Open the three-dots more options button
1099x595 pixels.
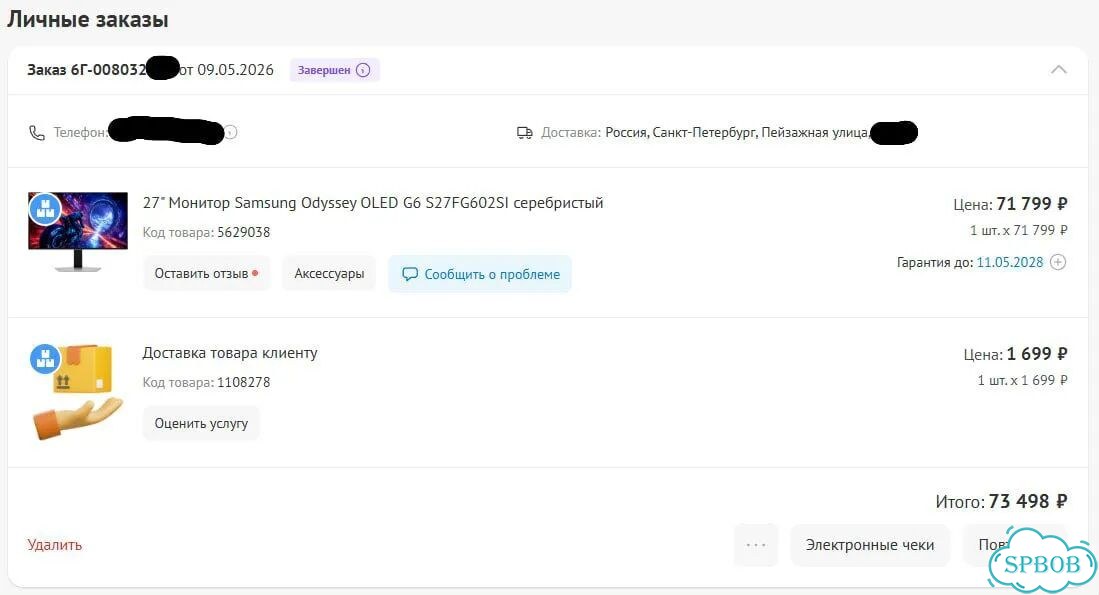click(x=756, y=545)
